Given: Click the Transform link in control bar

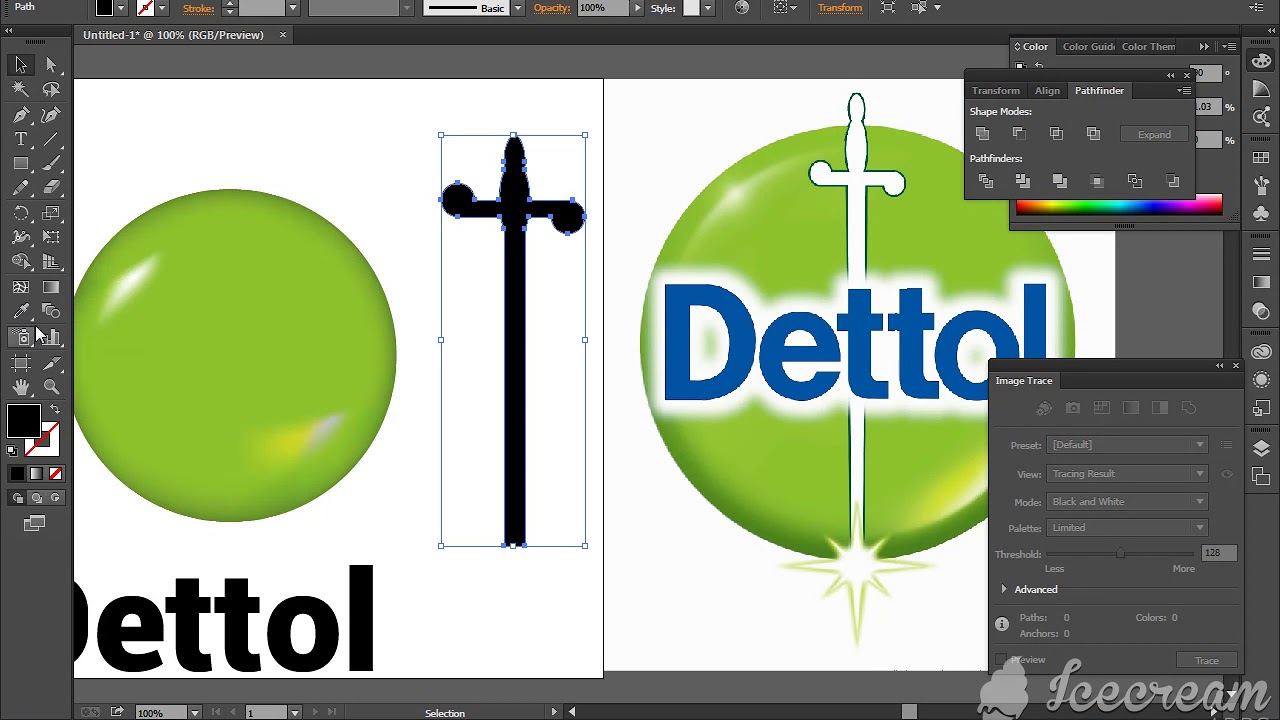Looking at the screenshot, I should (x=840, y=8).
